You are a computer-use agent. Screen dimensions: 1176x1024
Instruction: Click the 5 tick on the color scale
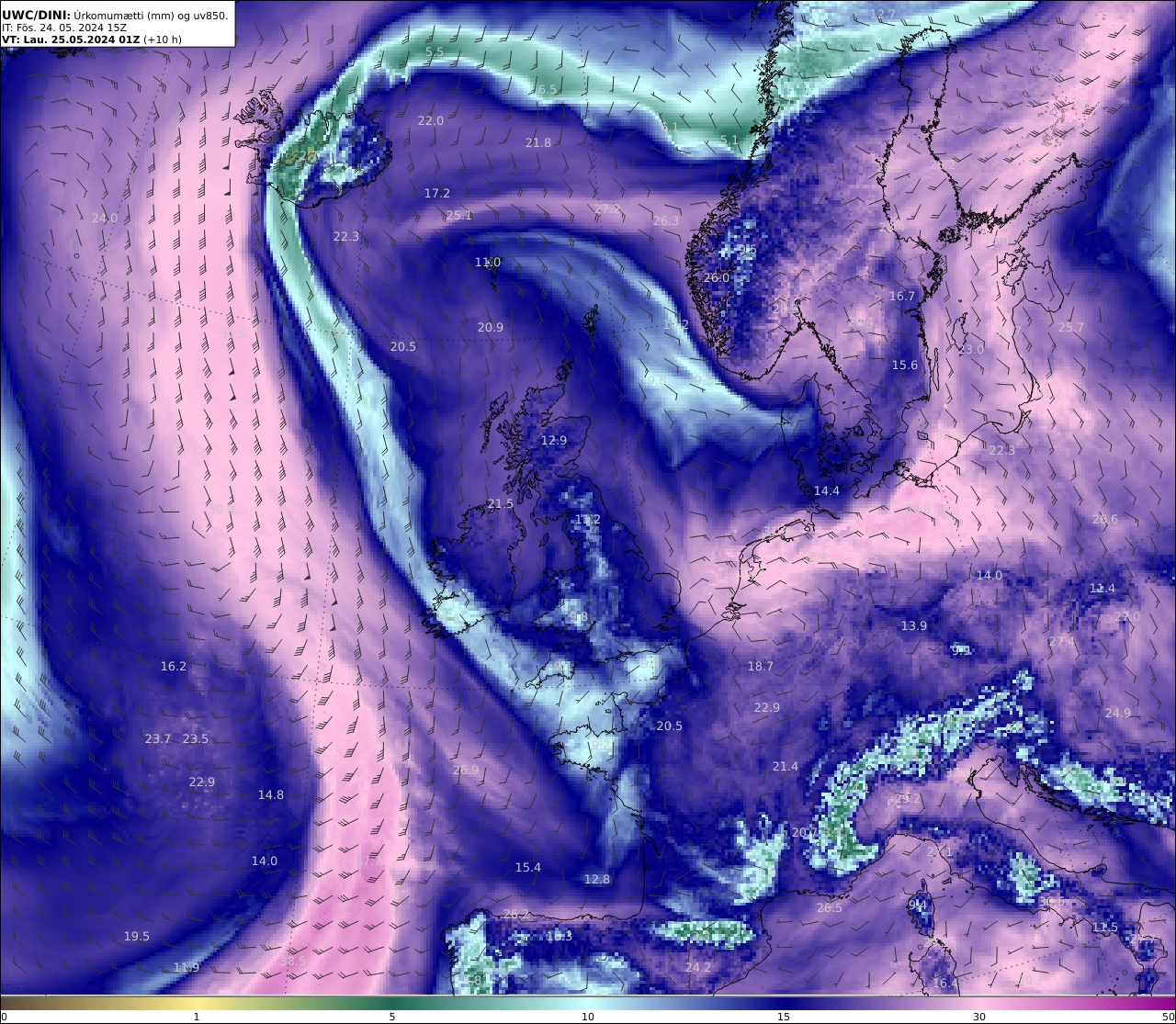(x=392, y=1017)
